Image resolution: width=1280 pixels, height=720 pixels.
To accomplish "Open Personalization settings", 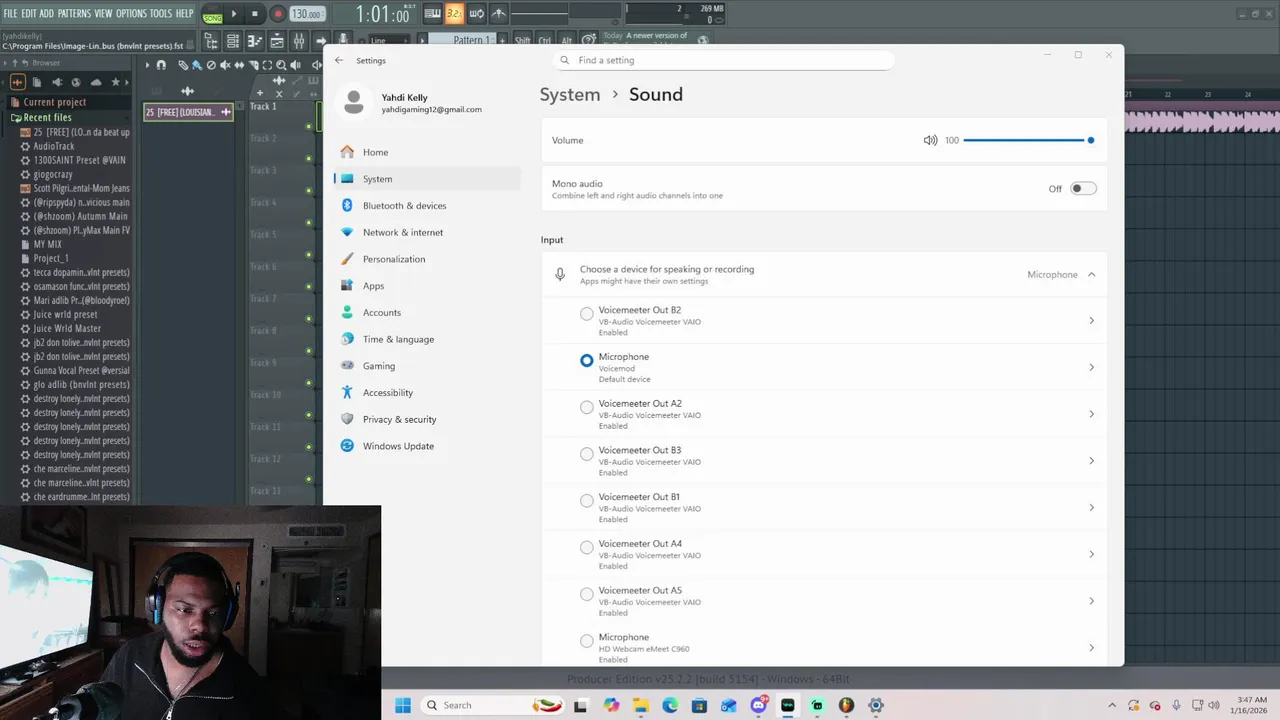I will (427, 259).
